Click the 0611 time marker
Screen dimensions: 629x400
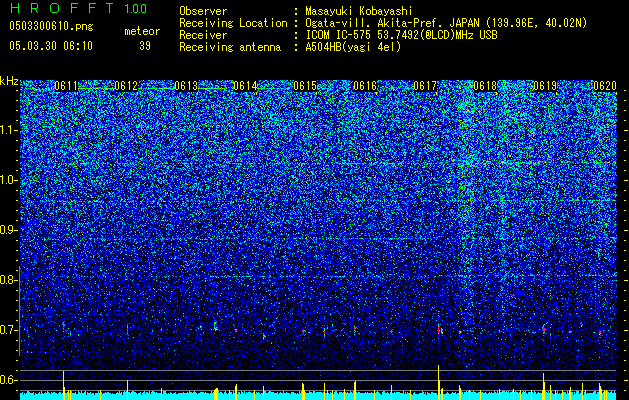[66, 86]
